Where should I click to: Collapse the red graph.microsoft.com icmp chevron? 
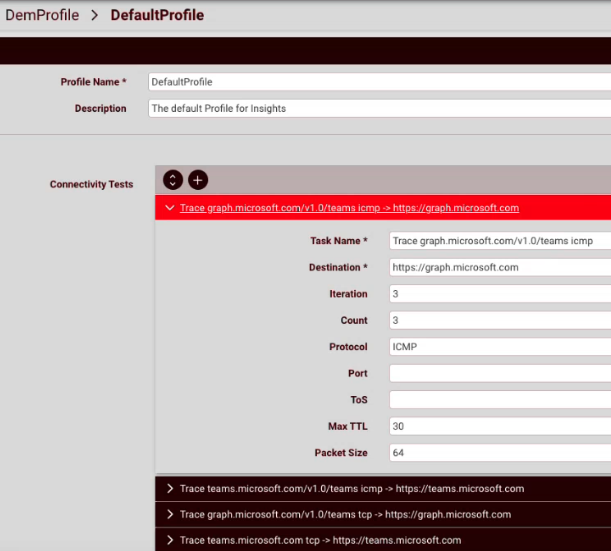168,208
